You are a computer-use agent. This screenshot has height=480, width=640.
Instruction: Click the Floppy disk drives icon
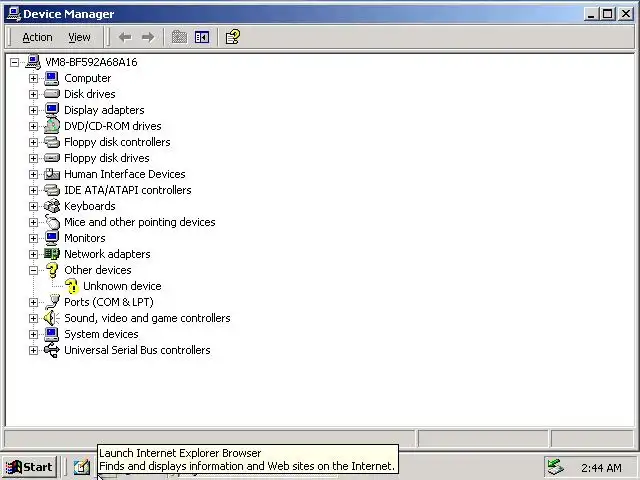tap(52, 158)
